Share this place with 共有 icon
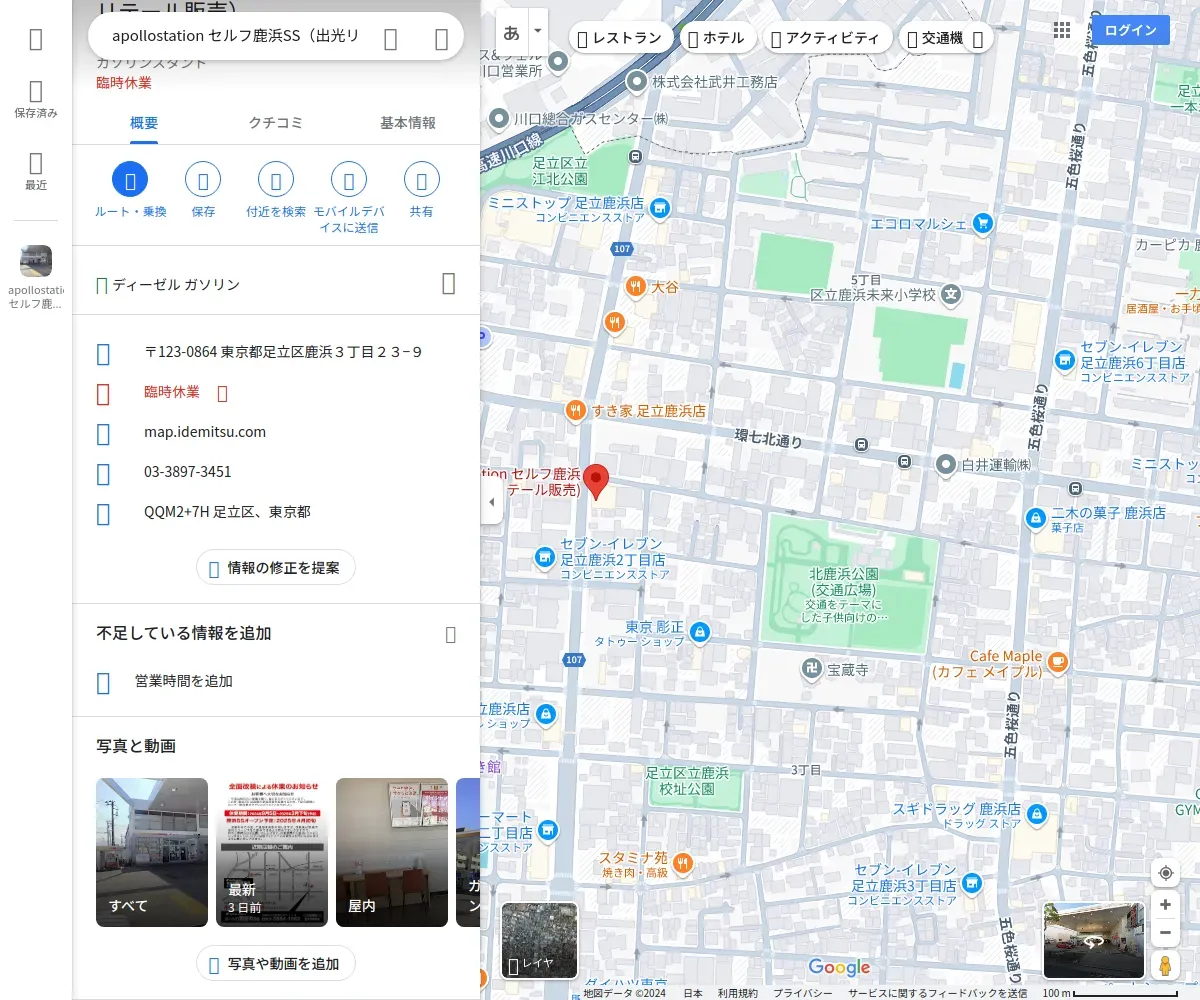Image resolution: width=1200 pixels, height=1000 pixels. tap(422, 180)
